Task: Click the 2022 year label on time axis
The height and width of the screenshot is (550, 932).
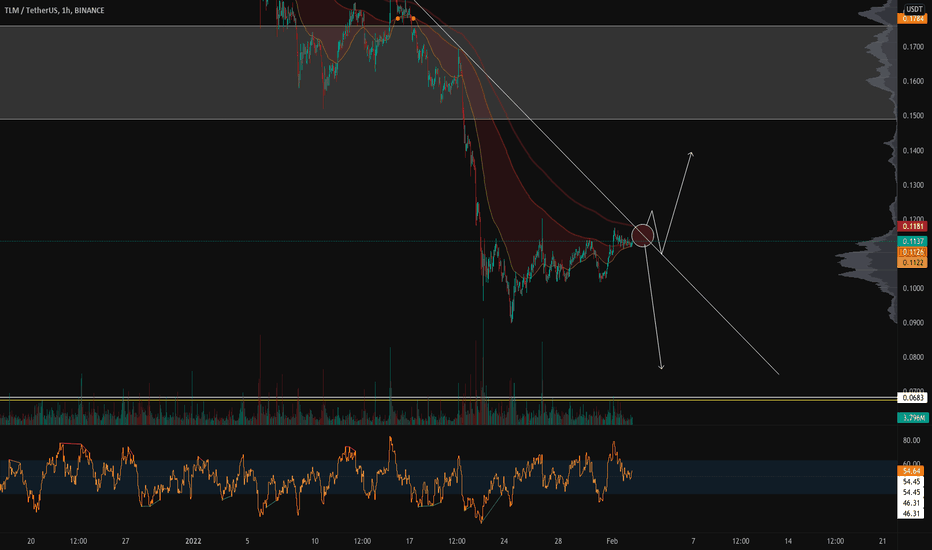Action: point(193,541)
